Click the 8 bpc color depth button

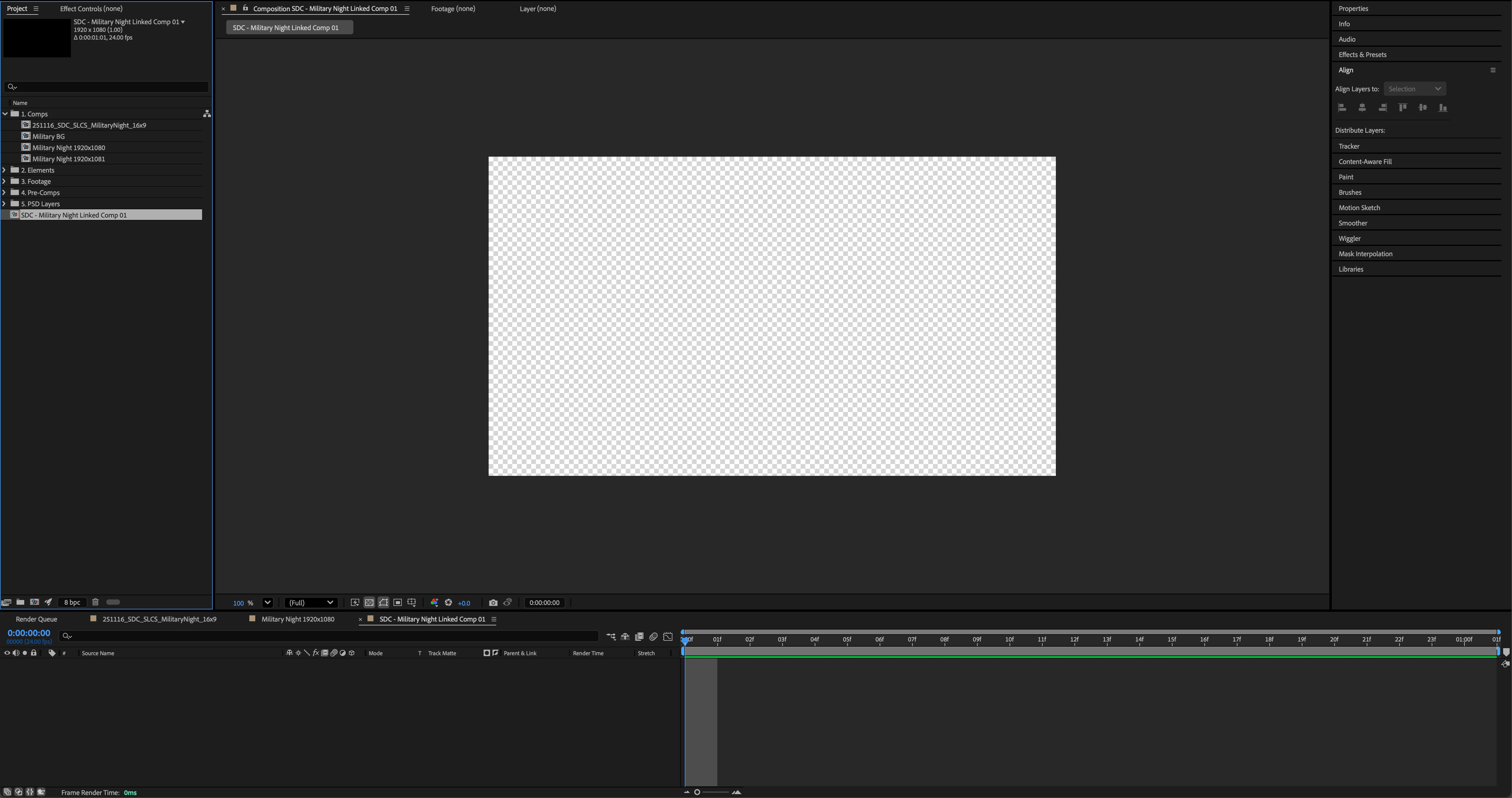pos(72,602)
